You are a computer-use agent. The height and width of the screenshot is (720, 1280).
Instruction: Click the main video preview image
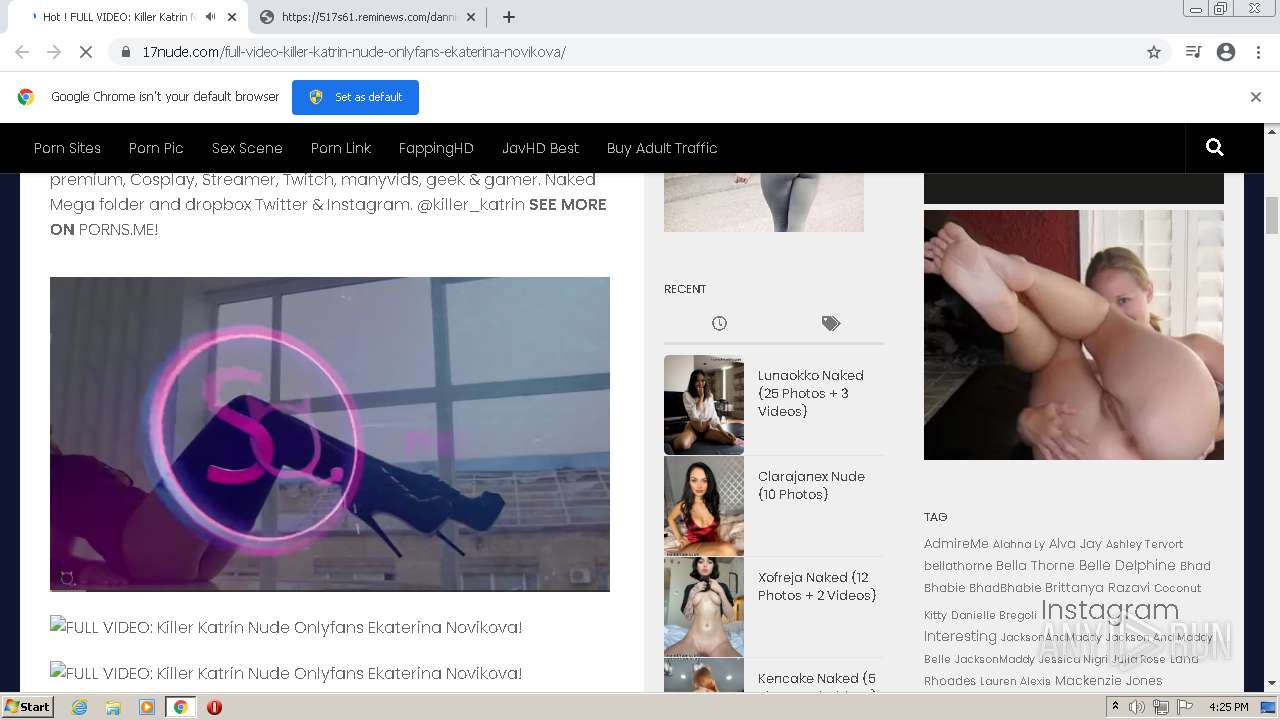330,434
